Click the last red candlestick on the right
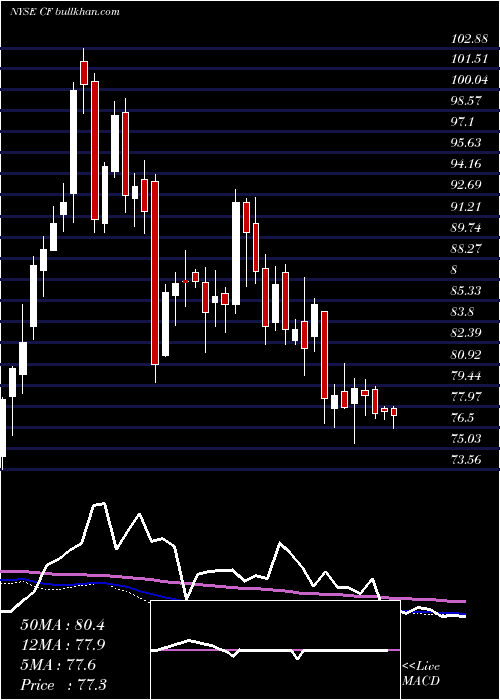This screenshot has width=500, height=700. coord(394,412)
